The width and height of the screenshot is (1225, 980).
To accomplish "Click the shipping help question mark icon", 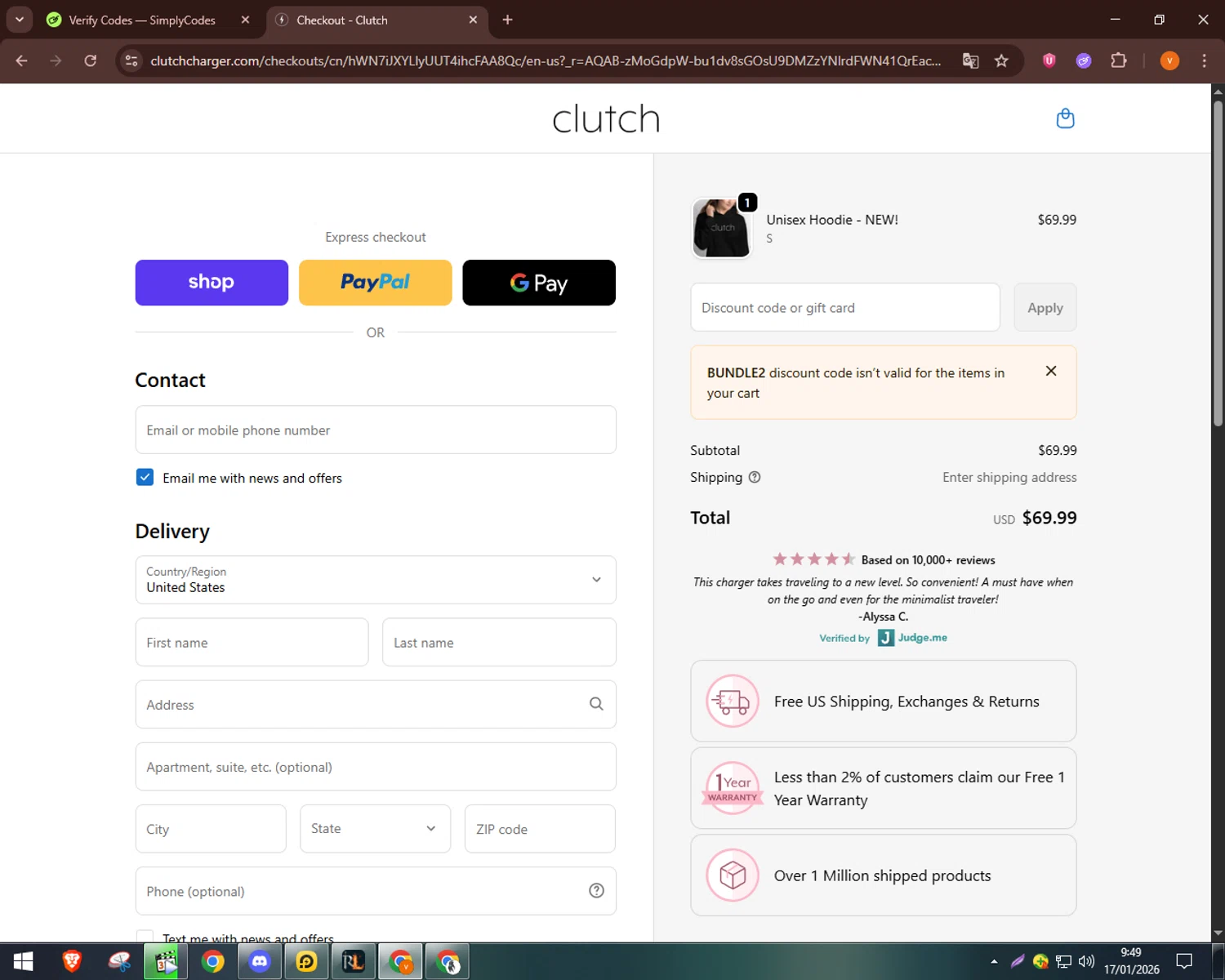I will coord(755,477).
